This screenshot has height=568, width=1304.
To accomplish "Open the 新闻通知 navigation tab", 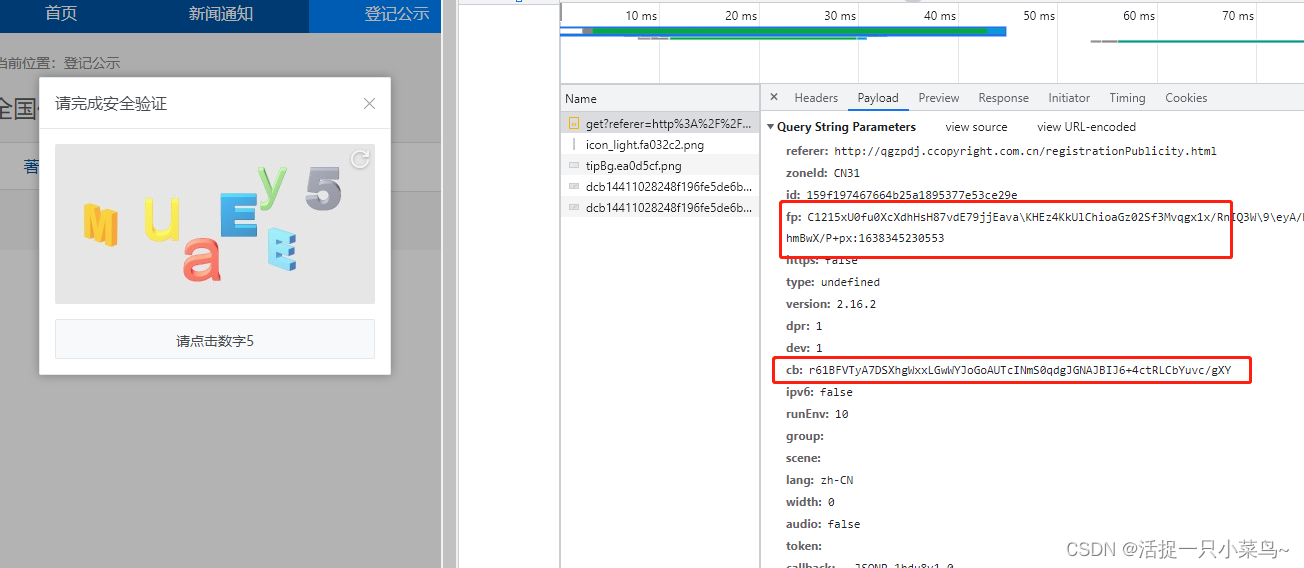I will tap(221, 14).
